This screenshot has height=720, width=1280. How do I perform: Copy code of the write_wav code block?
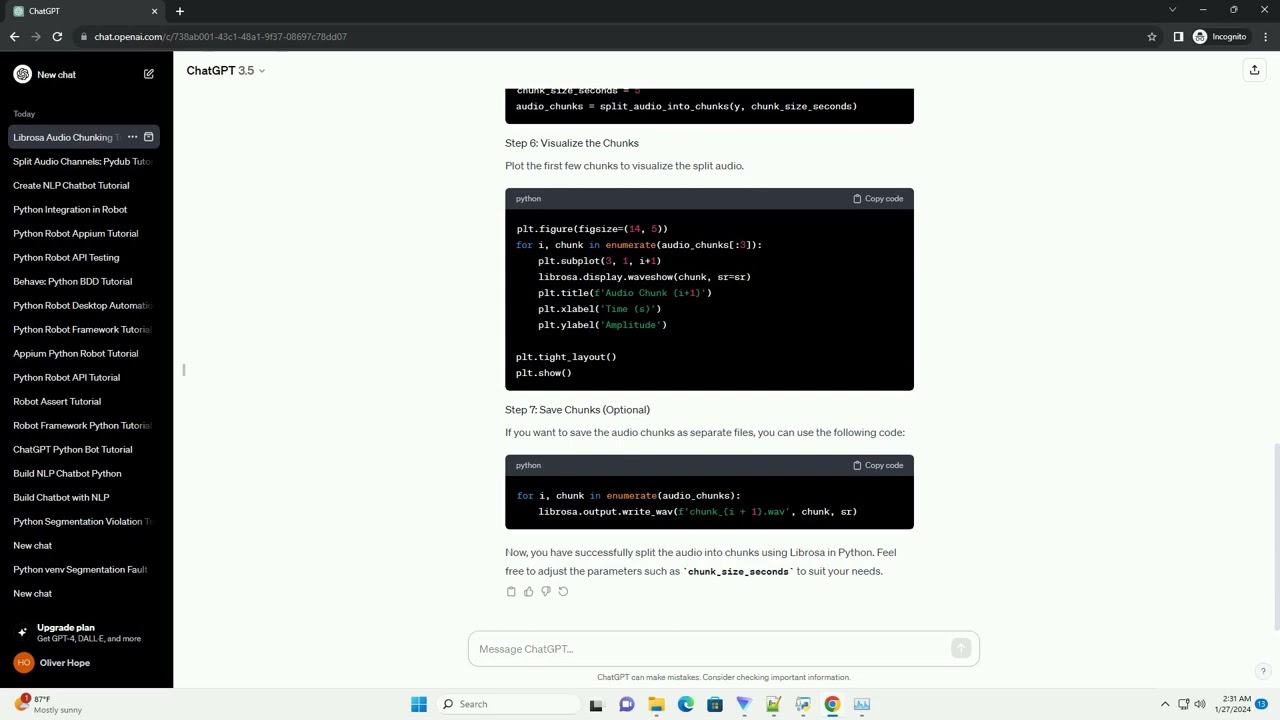click(878, 465)
